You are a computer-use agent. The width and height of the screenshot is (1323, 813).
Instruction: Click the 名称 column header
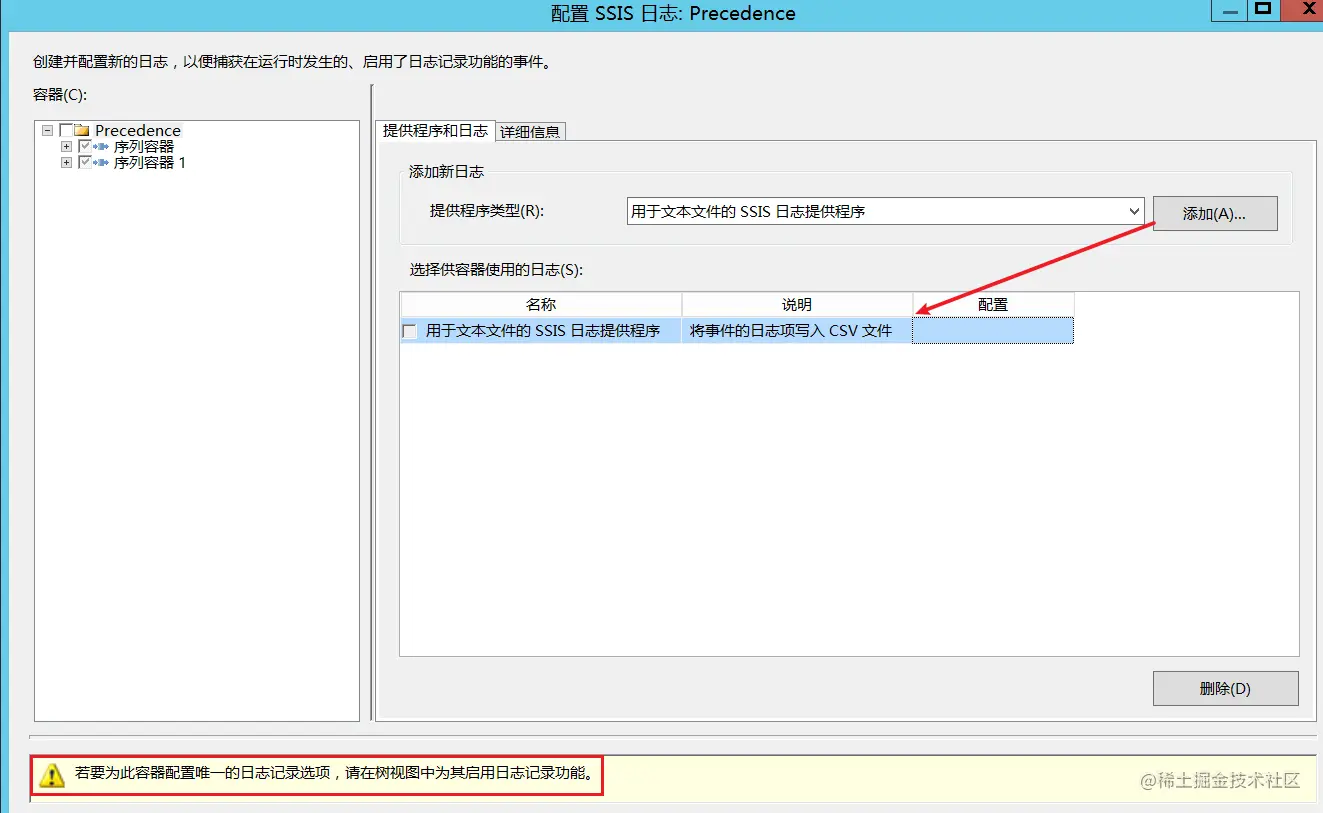point(541,304)
